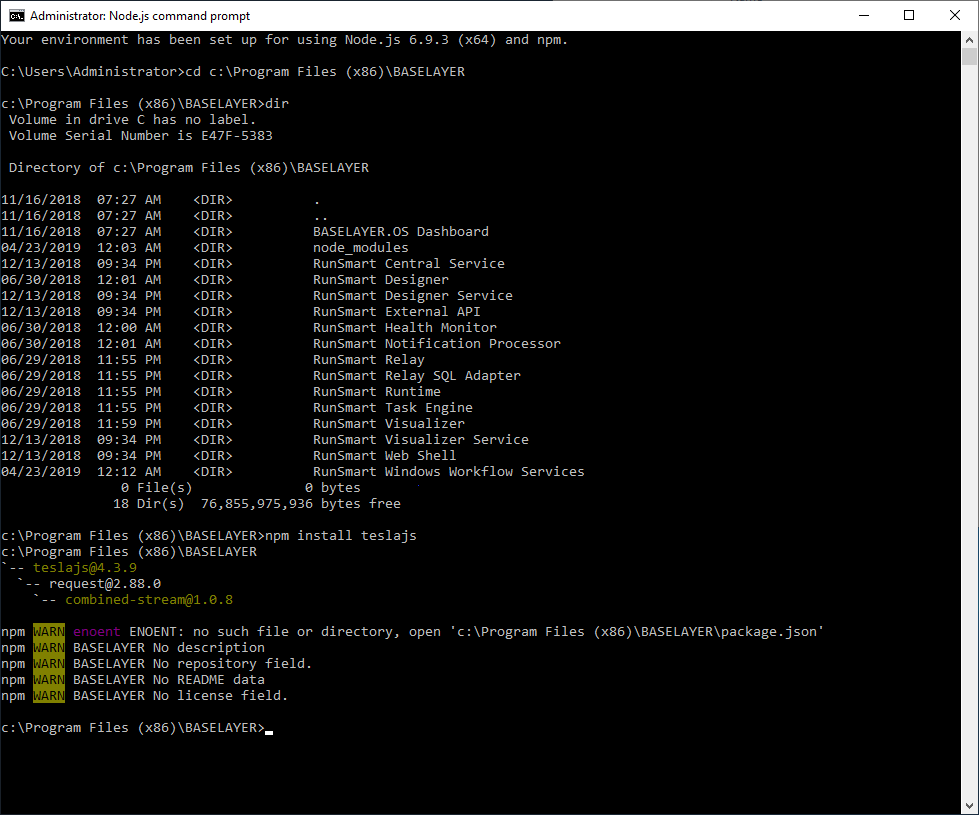Click '76,855,975,936 bytes free' text

point(301,504)
